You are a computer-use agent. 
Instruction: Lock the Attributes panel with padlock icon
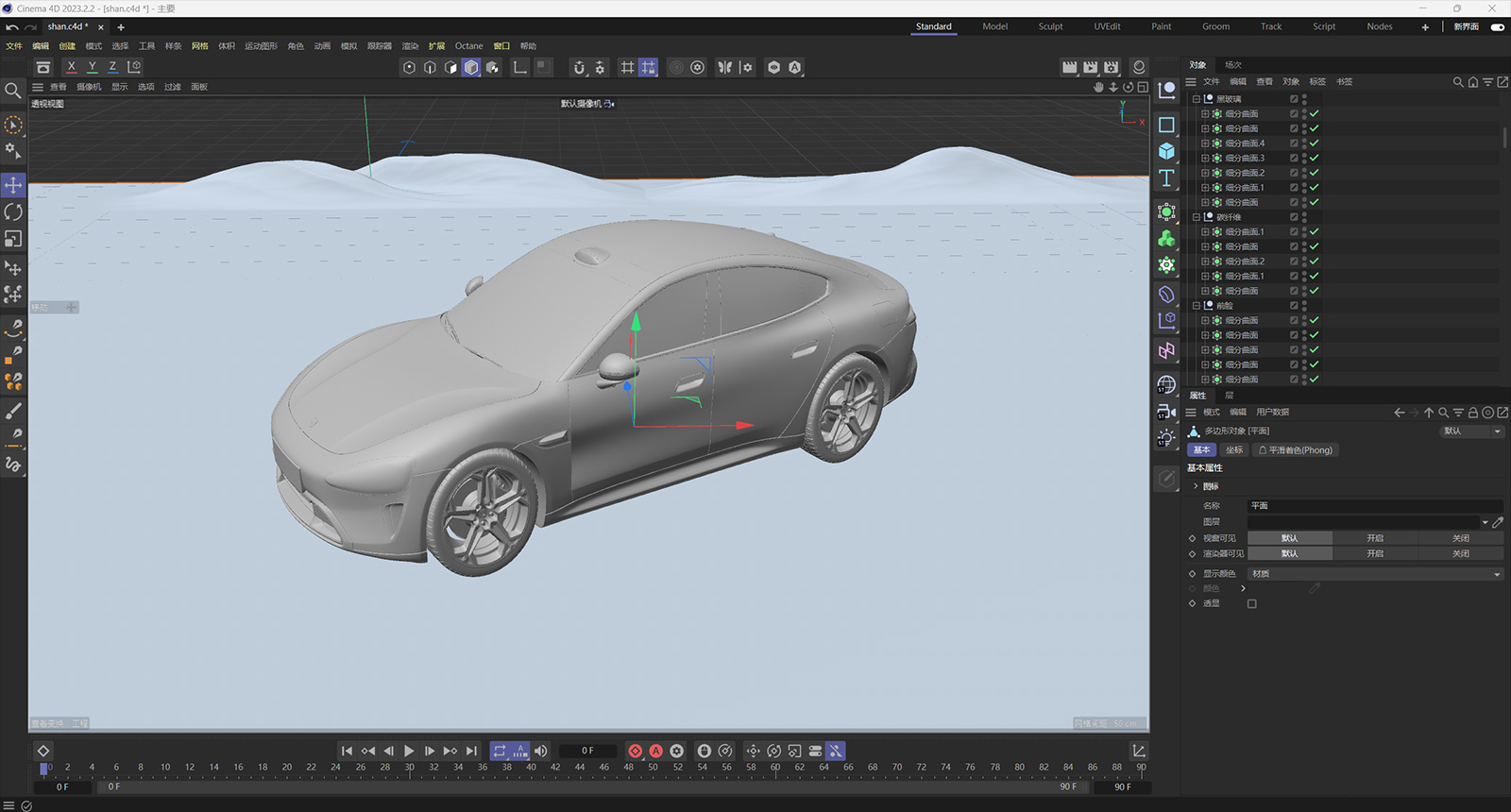1473,413
